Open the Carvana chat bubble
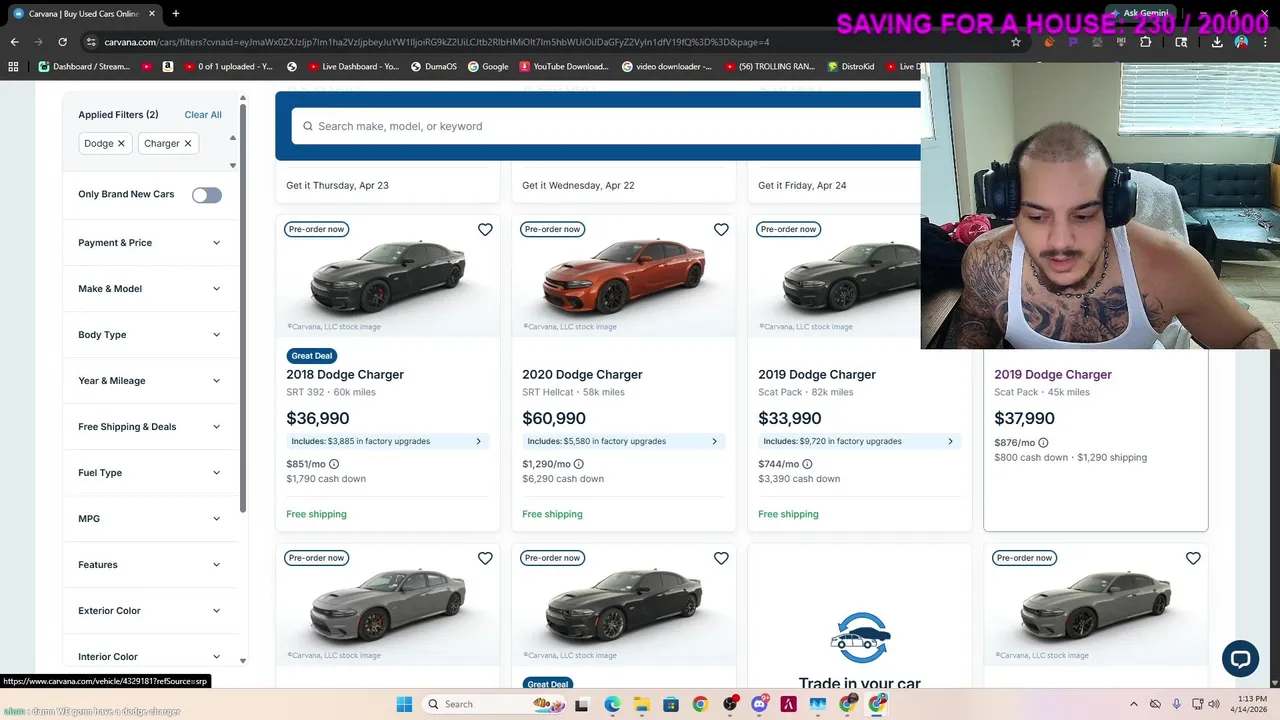Viewport: 1280px width, 720px height. (x=1240, y=658)
